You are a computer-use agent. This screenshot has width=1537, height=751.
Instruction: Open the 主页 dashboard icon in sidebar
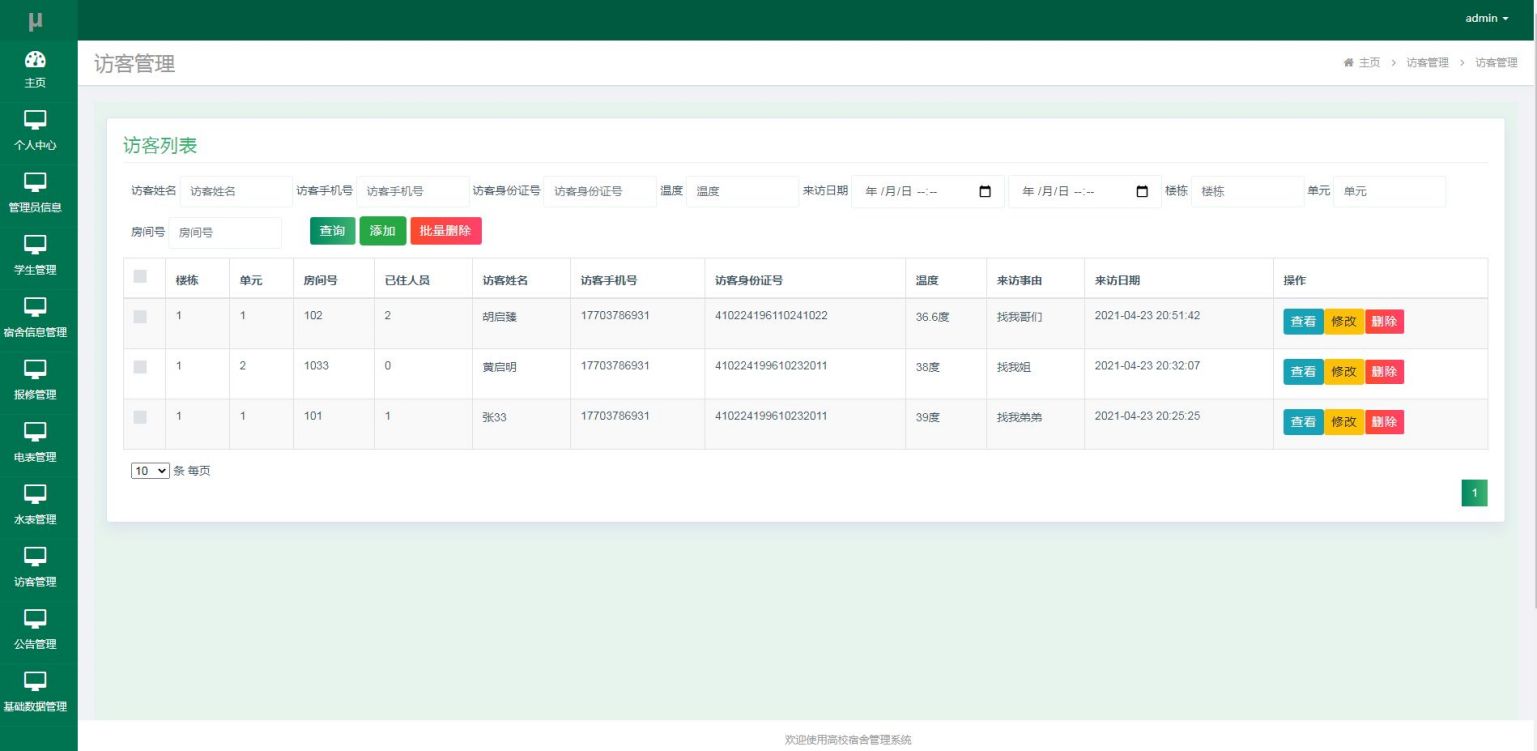coord(35,59)
